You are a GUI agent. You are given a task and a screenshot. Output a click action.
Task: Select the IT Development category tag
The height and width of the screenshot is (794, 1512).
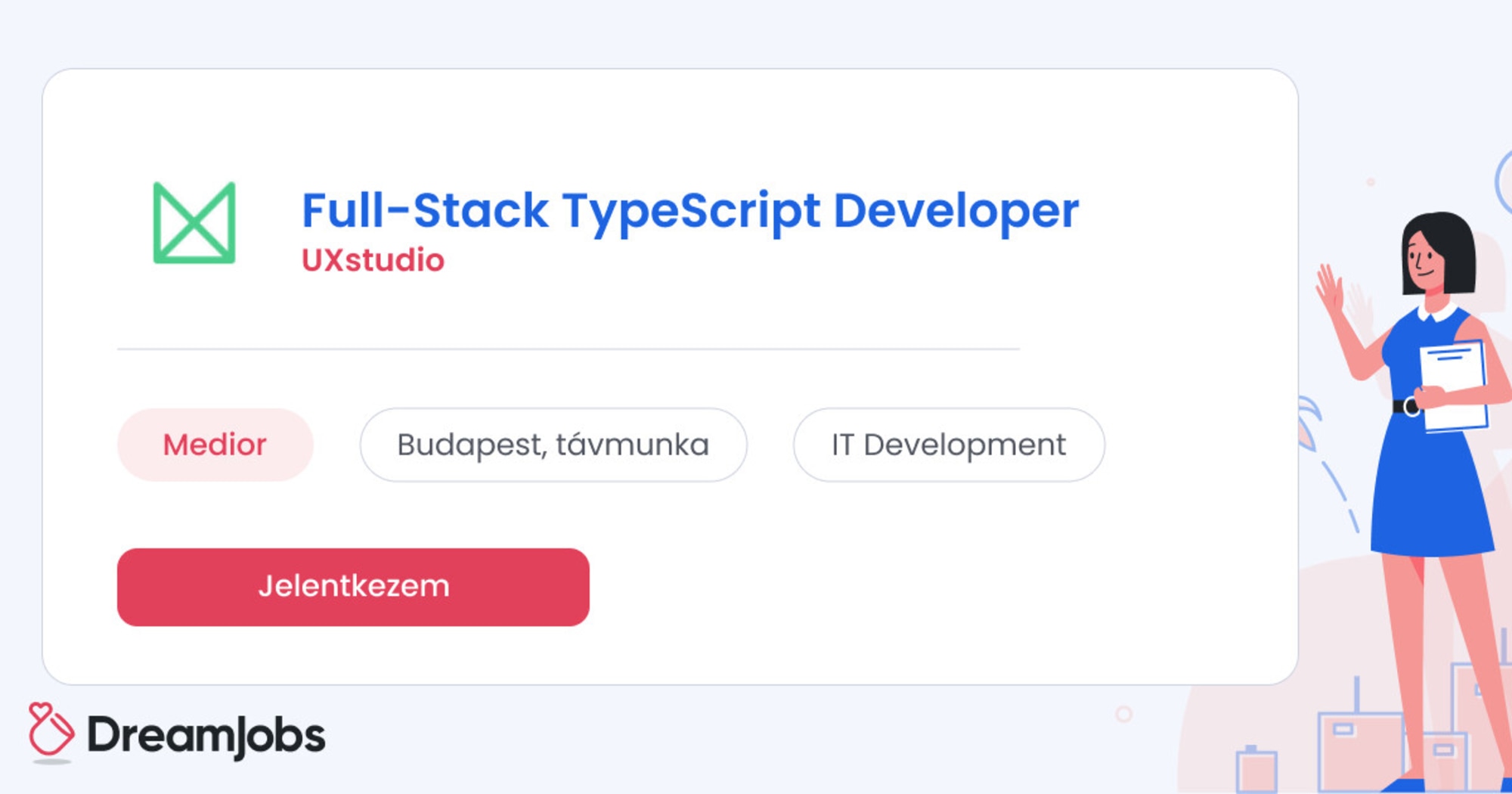click(x=949, y=445)
